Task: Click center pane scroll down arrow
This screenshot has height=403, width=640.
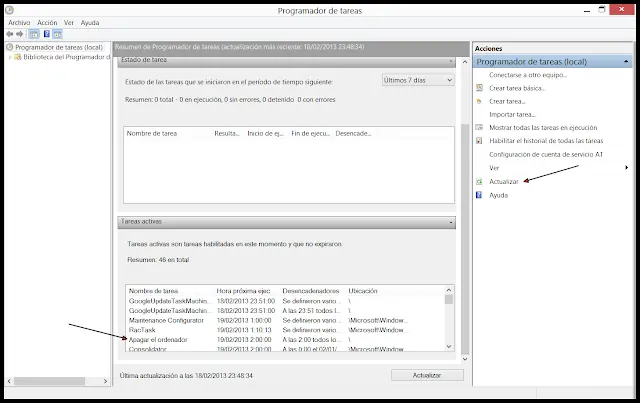Action: 465,359
